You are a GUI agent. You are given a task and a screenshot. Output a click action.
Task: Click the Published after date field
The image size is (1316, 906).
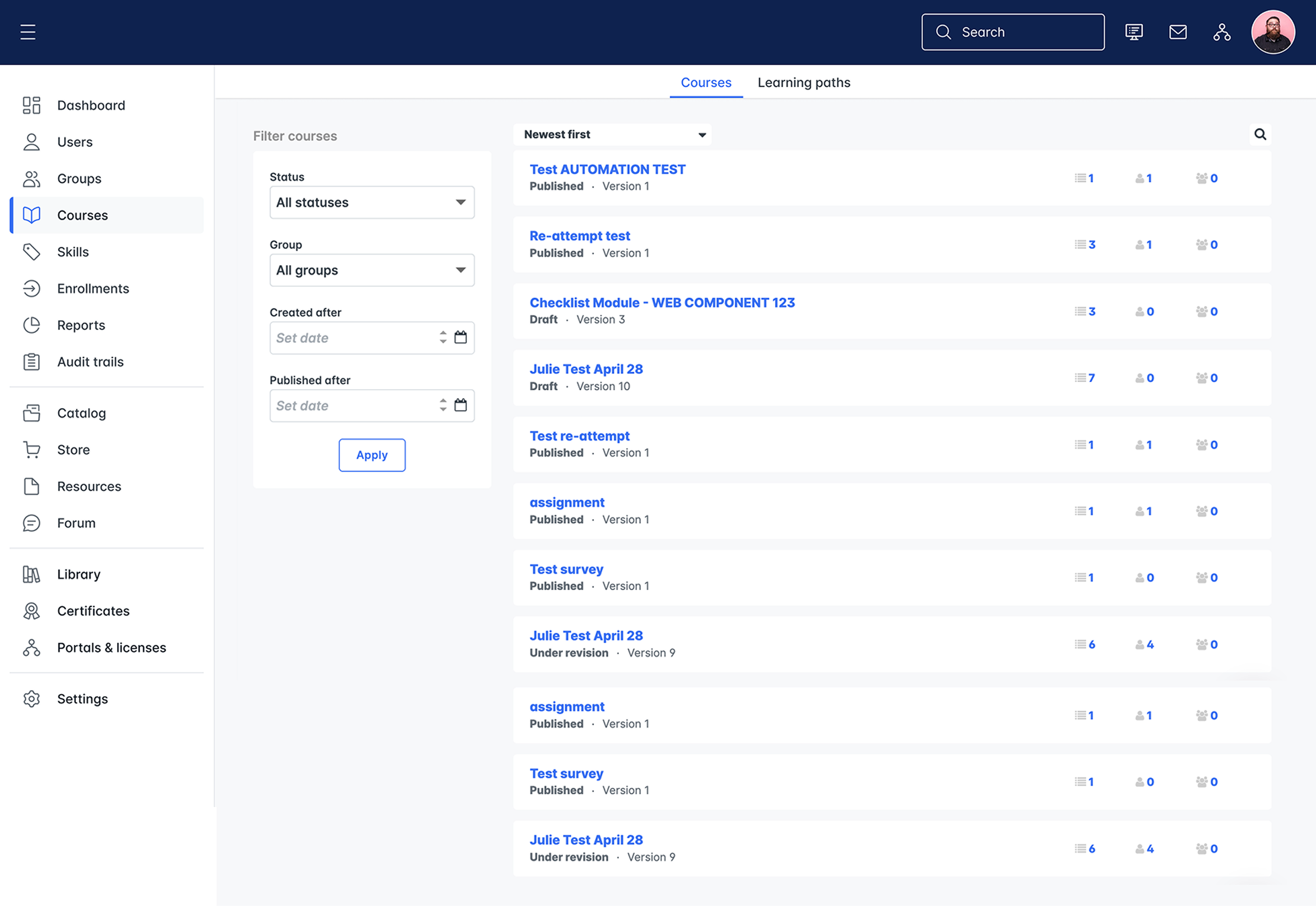(372, 405)
